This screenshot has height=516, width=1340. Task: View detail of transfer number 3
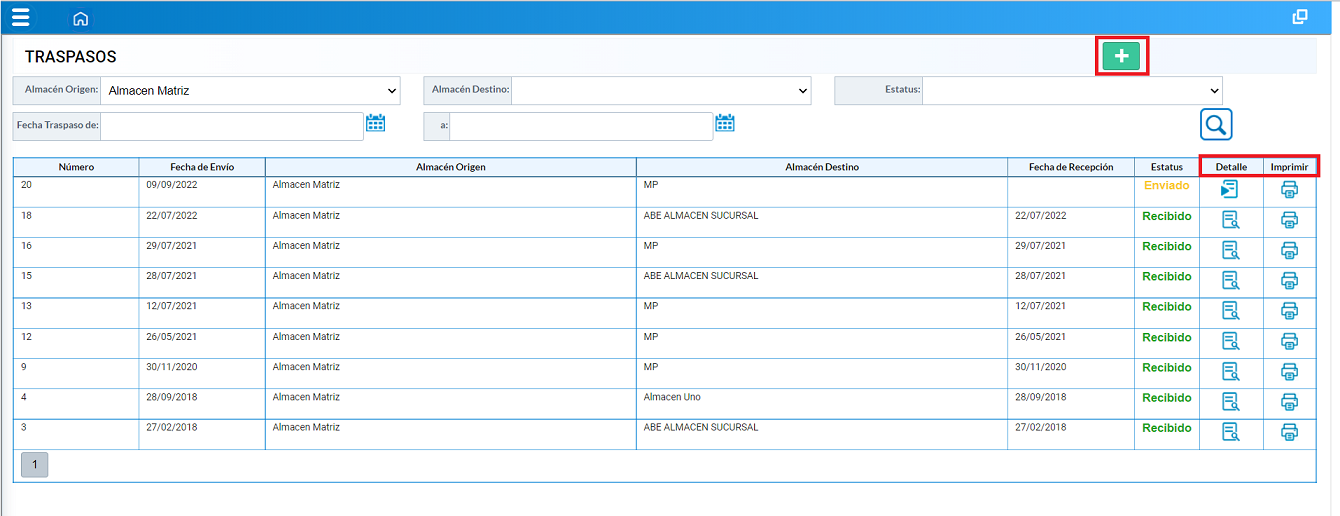(x=1230, y=432)
